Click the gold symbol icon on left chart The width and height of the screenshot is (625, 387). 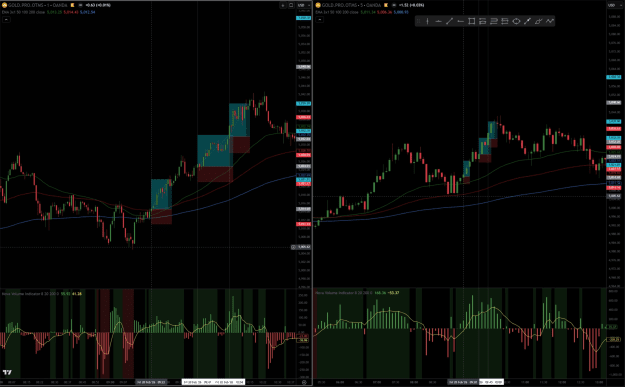pos(4,5)
